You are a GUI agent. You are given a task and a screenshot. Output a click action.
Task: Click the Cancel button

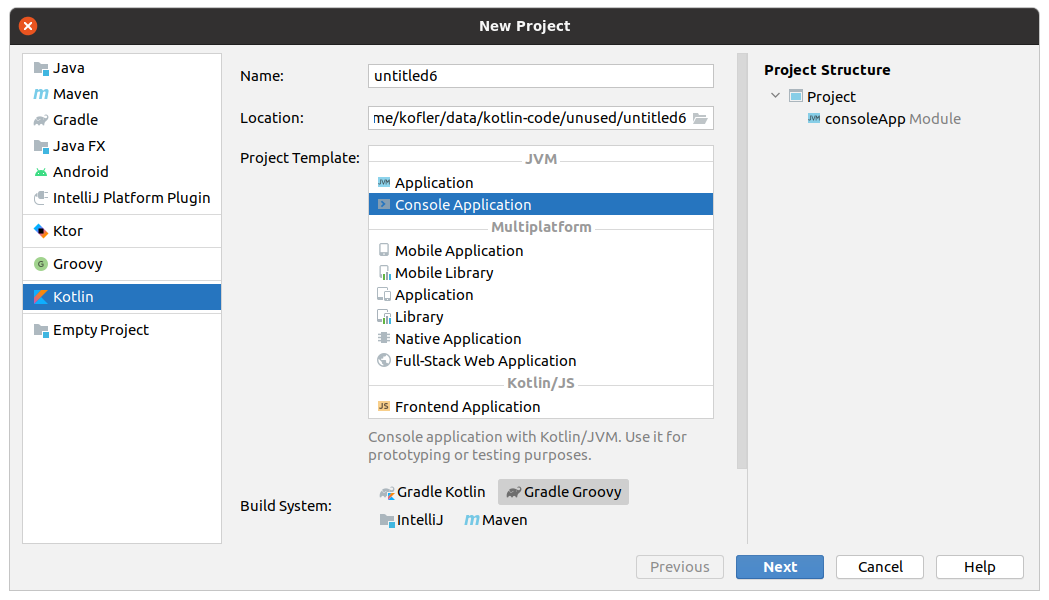(x=880, y=567)
